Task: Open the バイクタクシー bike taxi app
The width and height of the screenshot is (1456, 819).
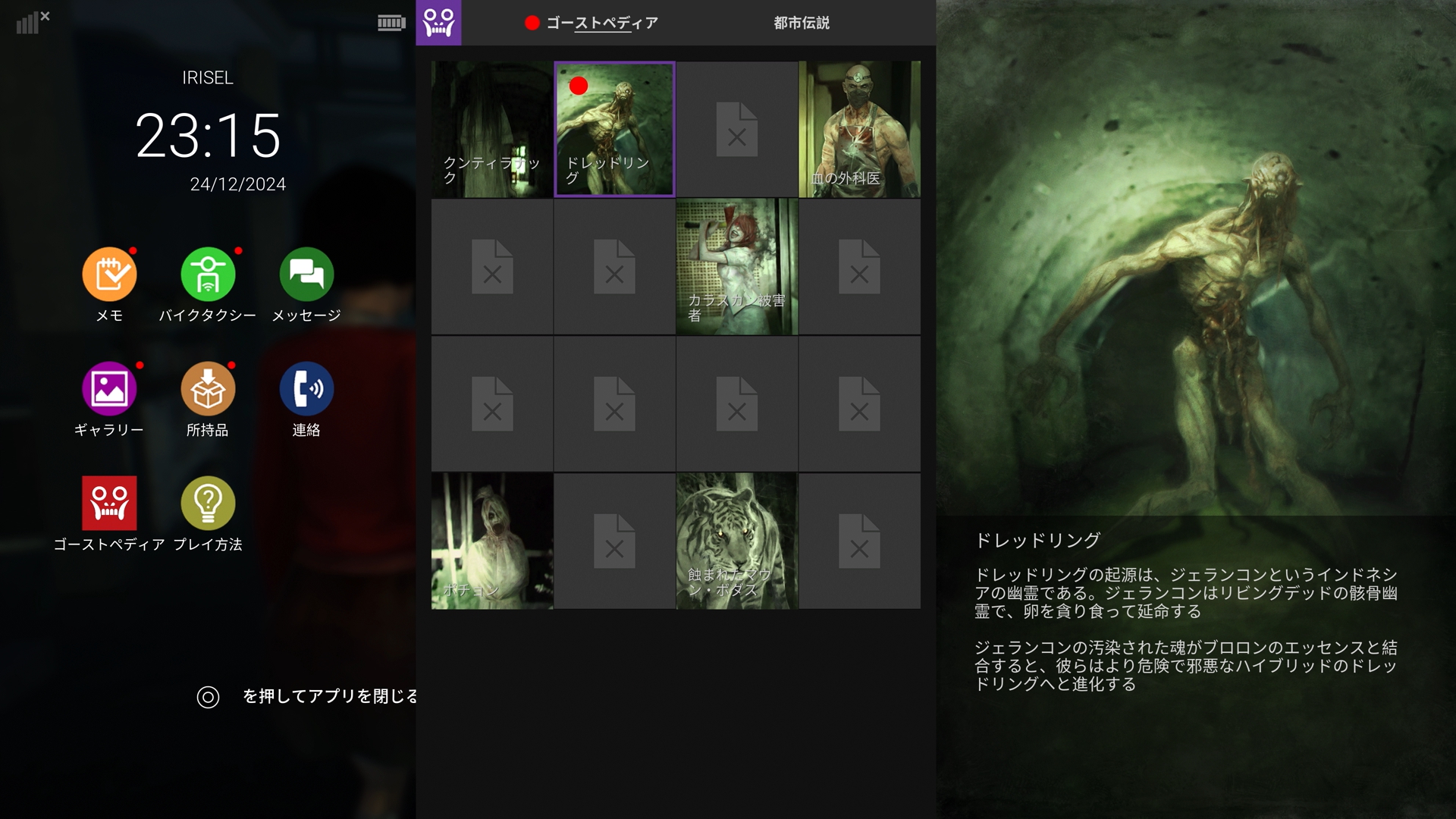Action: click(208, 275)
